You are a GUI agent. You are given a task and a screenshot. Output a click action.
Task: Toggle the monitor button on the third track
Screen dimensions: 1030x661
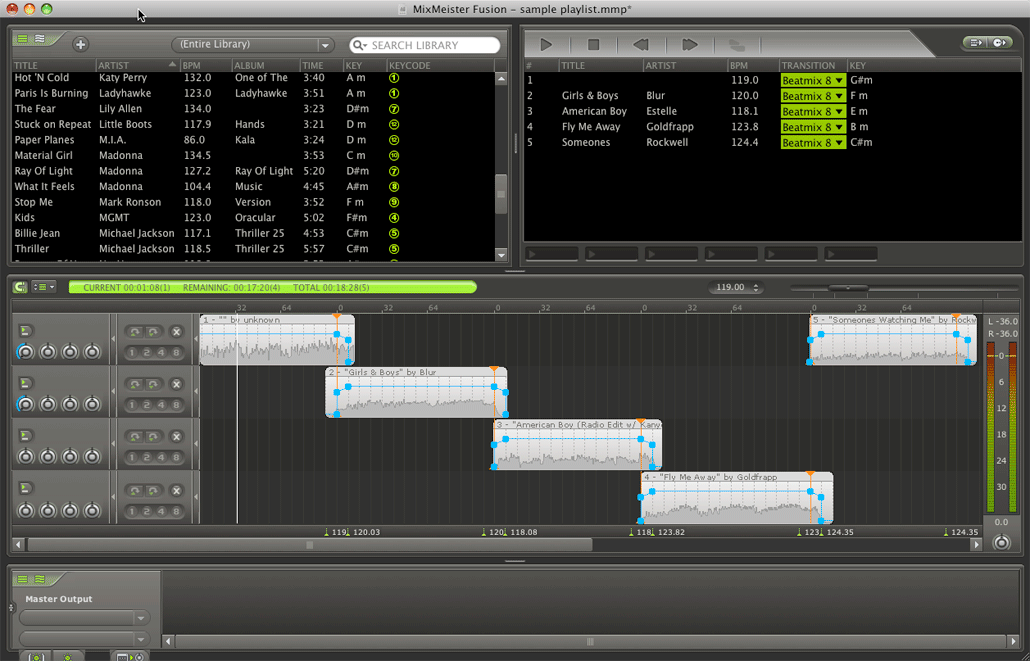pyautogui.click(x=25, y=435)
